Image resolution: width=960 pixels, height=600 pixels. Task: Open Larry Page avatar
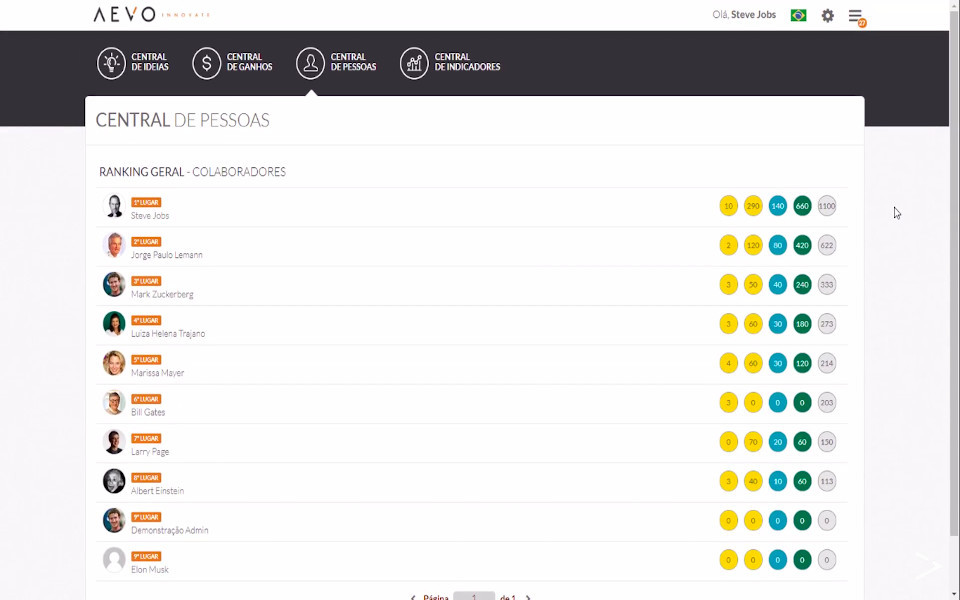click(114, 441)
